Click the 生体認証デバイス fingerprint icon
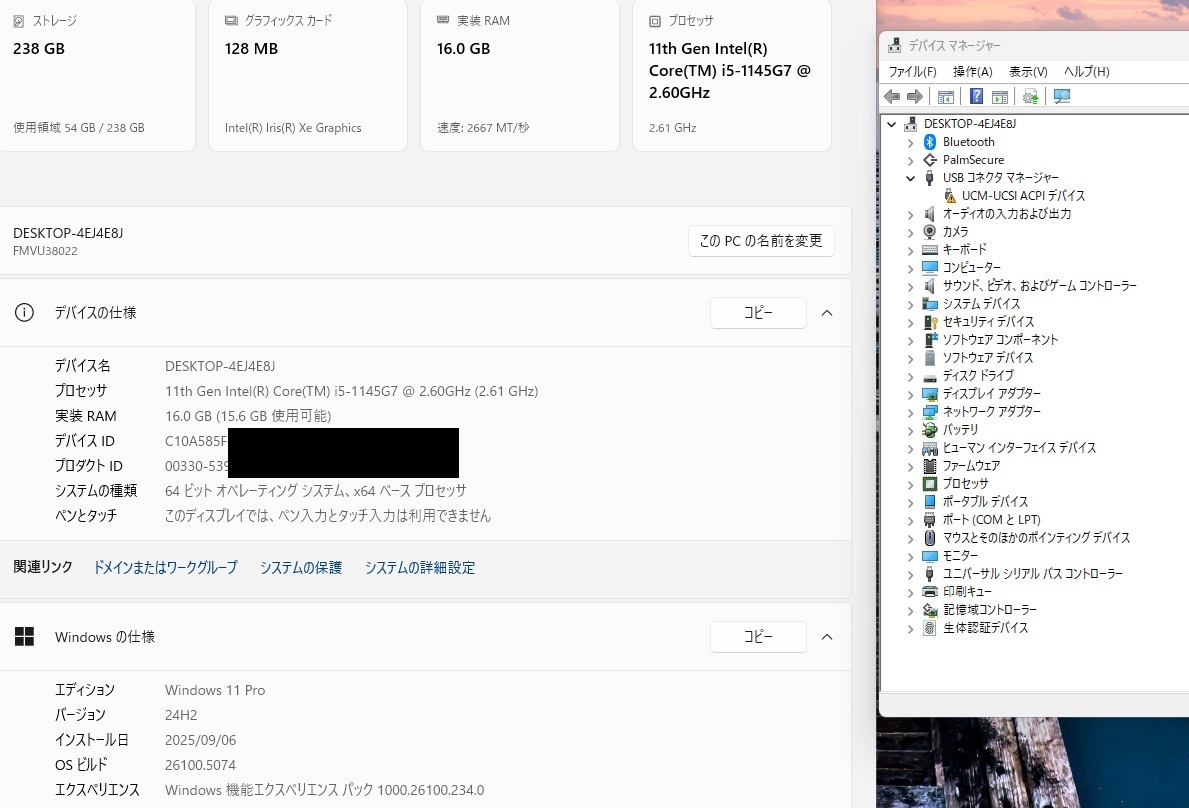The height and width of the screenshot is (808, 1189). click(930, 628)
